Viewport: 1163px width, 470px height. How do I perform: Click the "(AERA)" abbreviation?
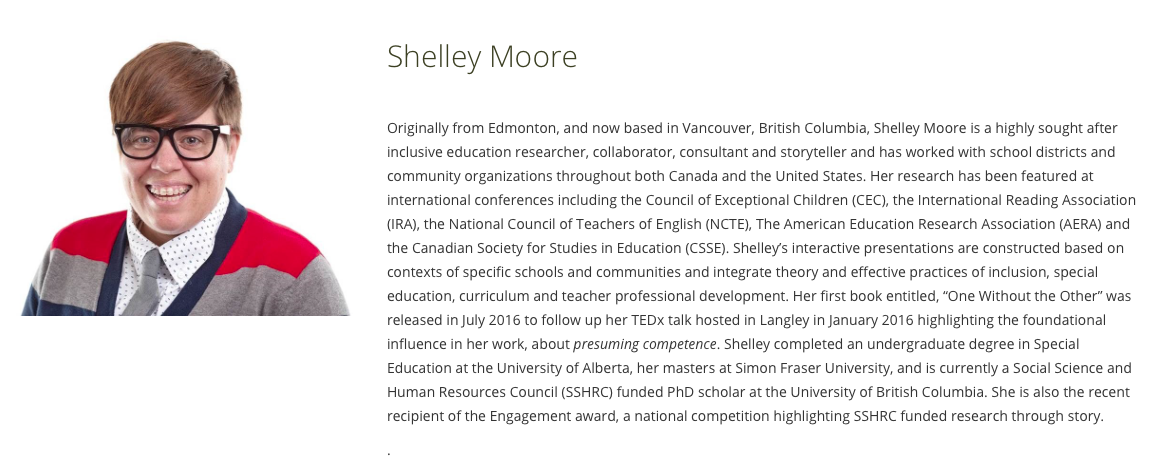coord(1069,224)
